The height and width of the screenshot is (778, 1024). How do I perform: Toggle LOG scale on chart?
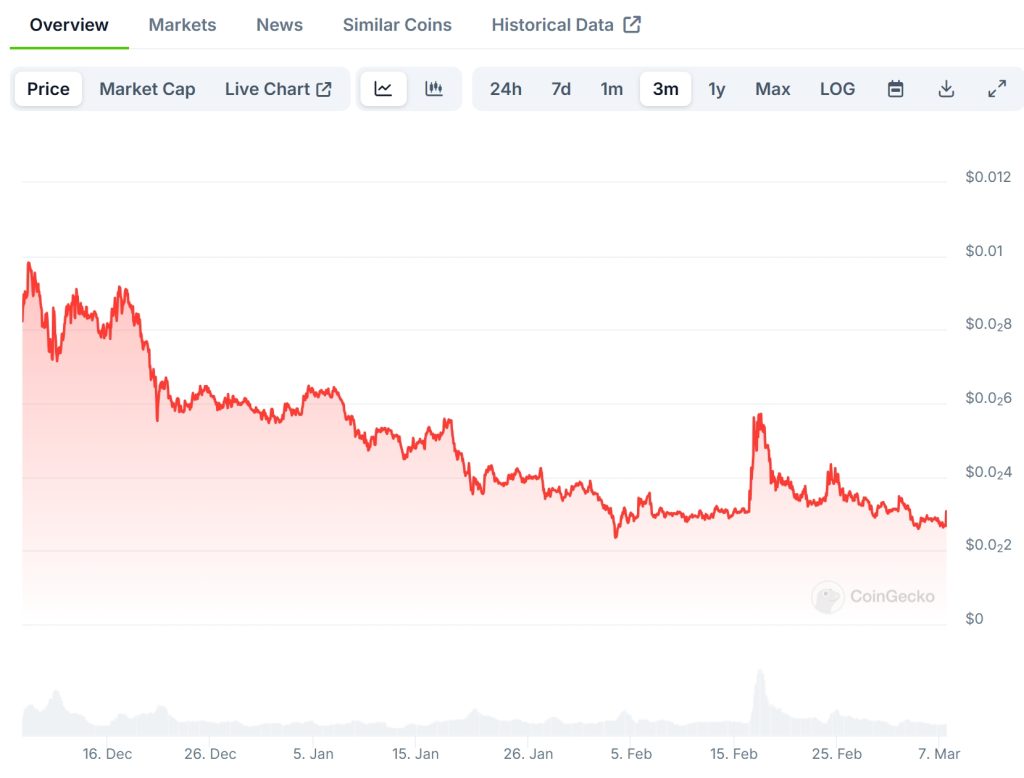point(837,89)
